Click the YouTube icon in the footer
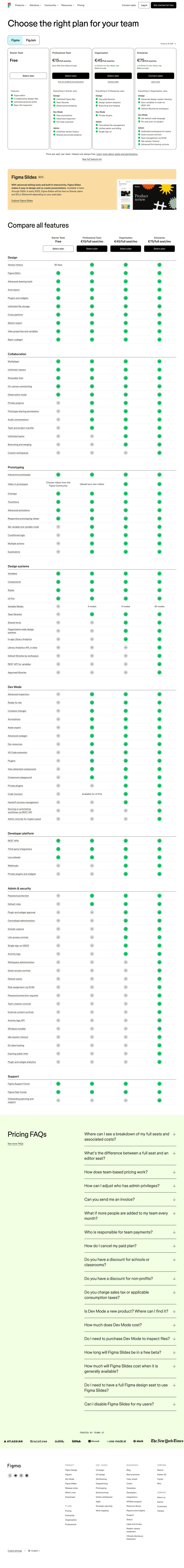The image size is (184, 1568). [15, 1475]
